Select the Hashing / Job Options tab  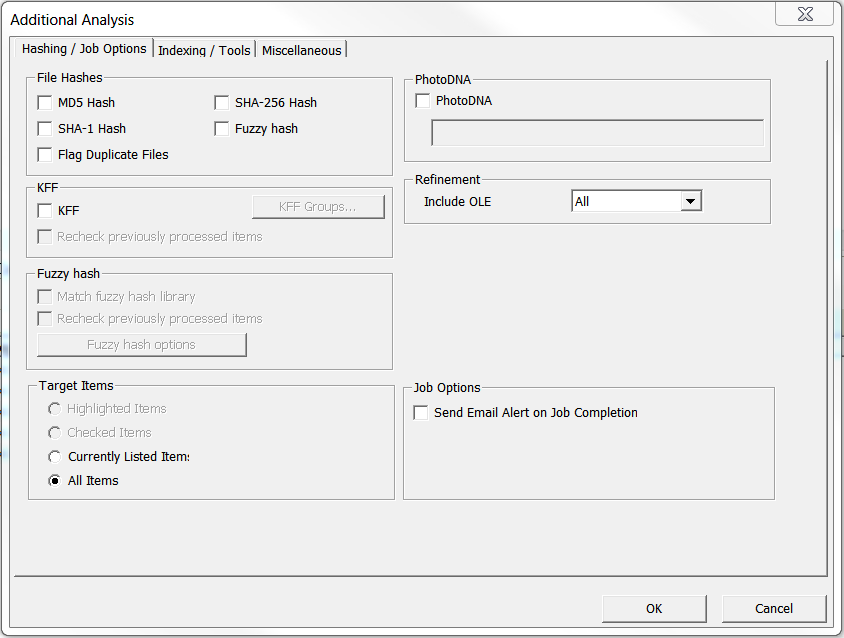coord(84,48)
